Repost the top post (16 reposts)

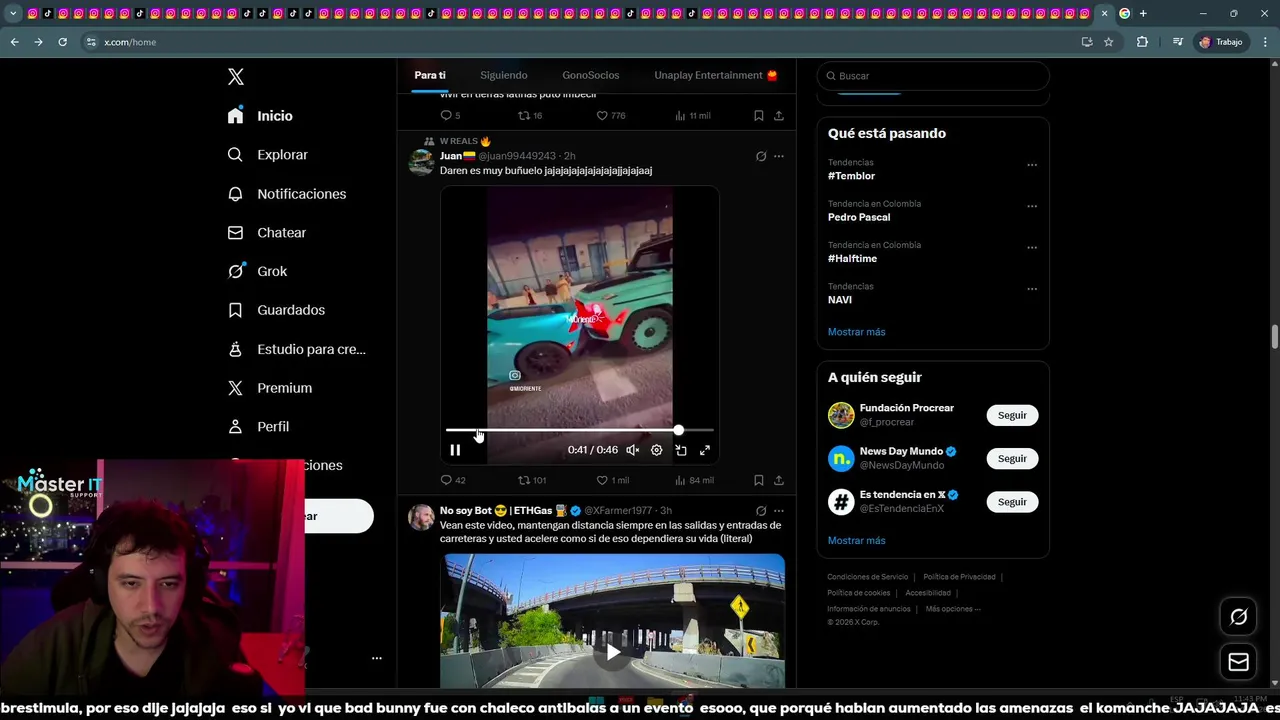pos(530,115)
